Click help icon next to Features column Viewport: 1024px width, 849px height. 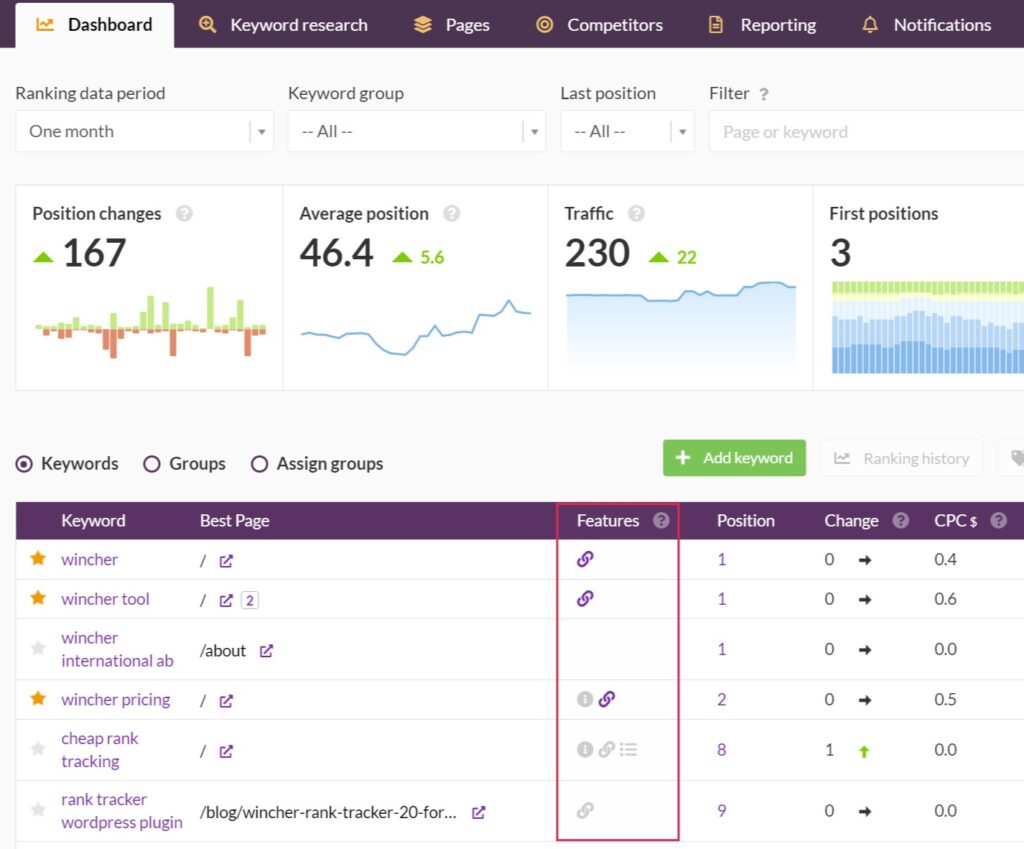(x=661, y=521)
